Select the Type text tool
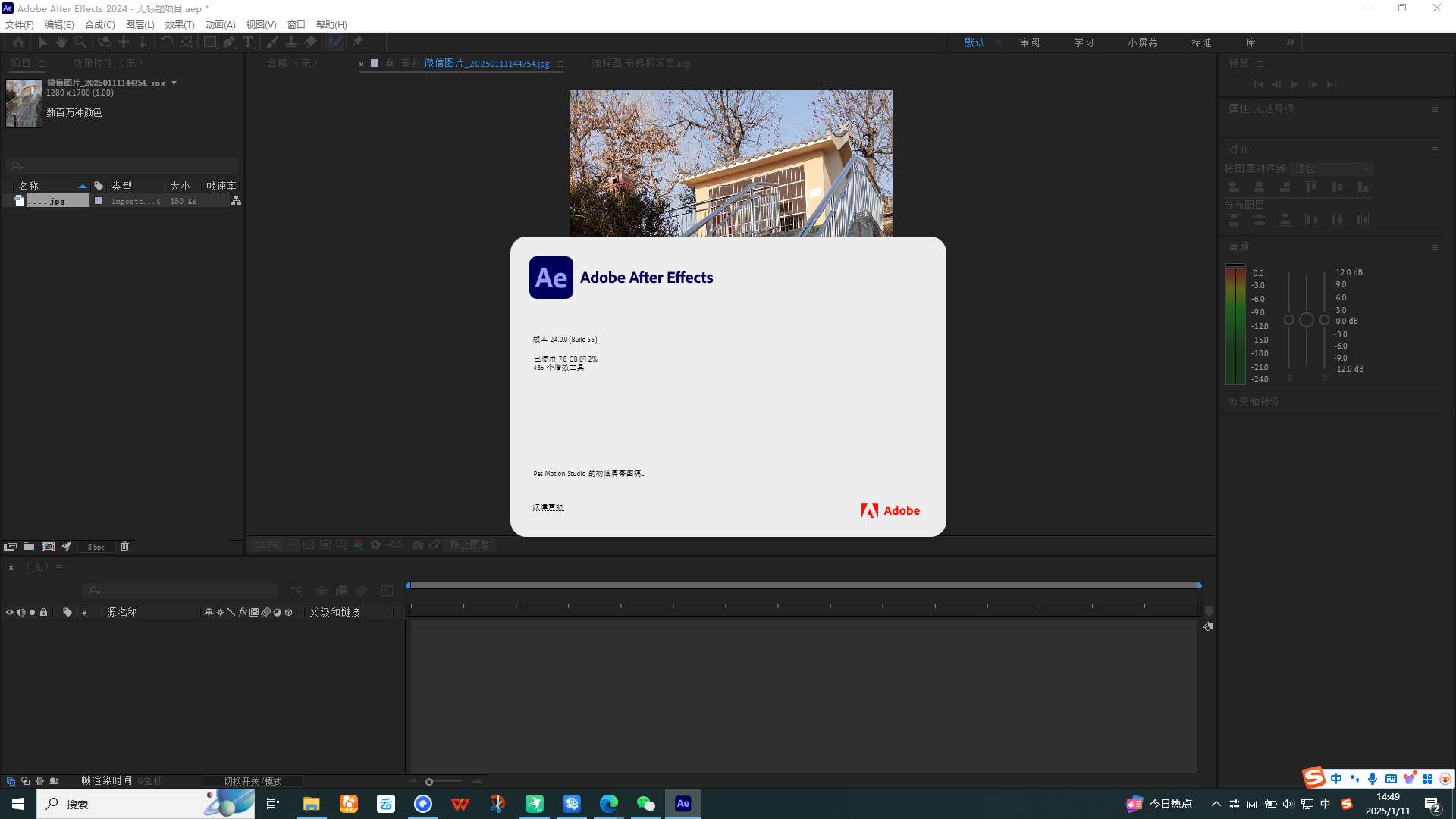The width and height of the screenshot is (1456, 819). pyautogui.click(x=248, y=42)
